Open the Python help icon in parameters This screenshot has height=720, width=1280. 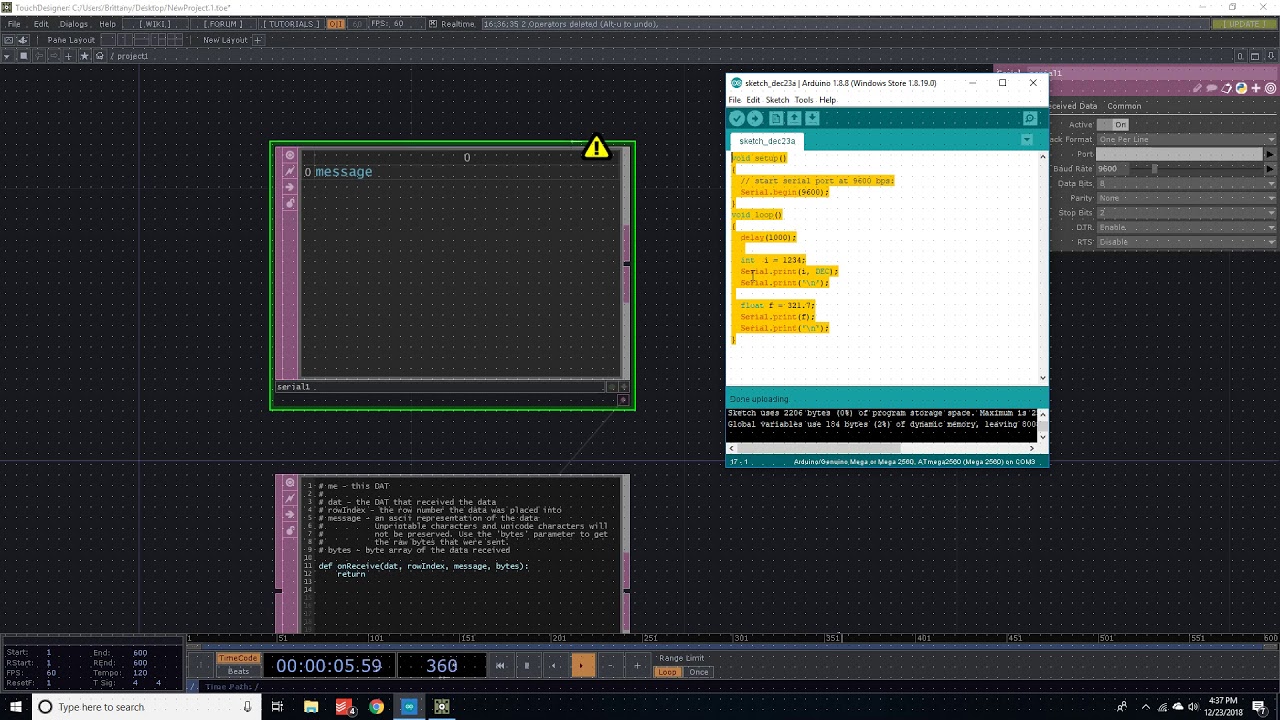coord(1241,88)
